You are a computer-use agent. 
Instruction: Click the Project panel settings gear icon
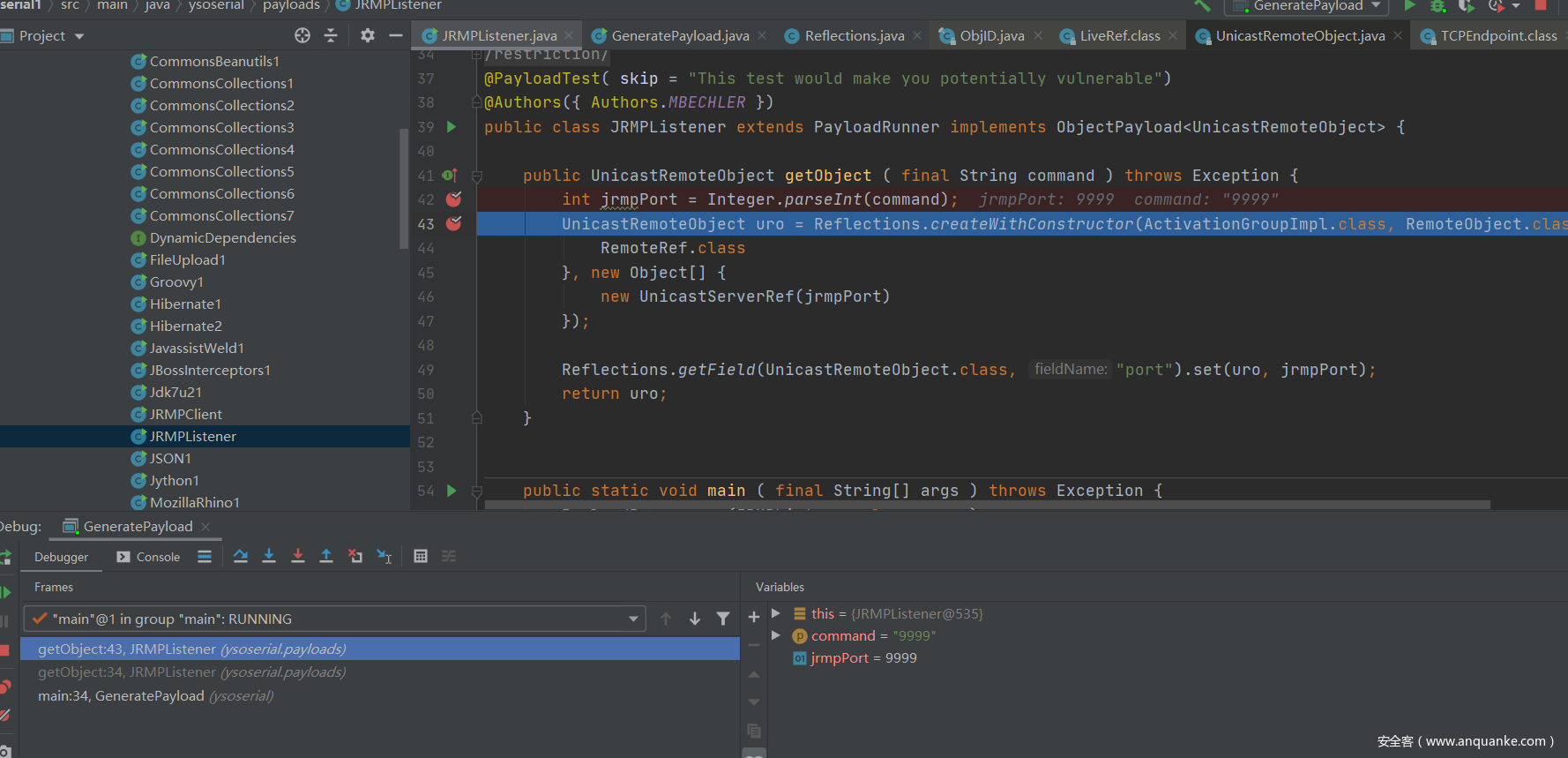[368, 35]
